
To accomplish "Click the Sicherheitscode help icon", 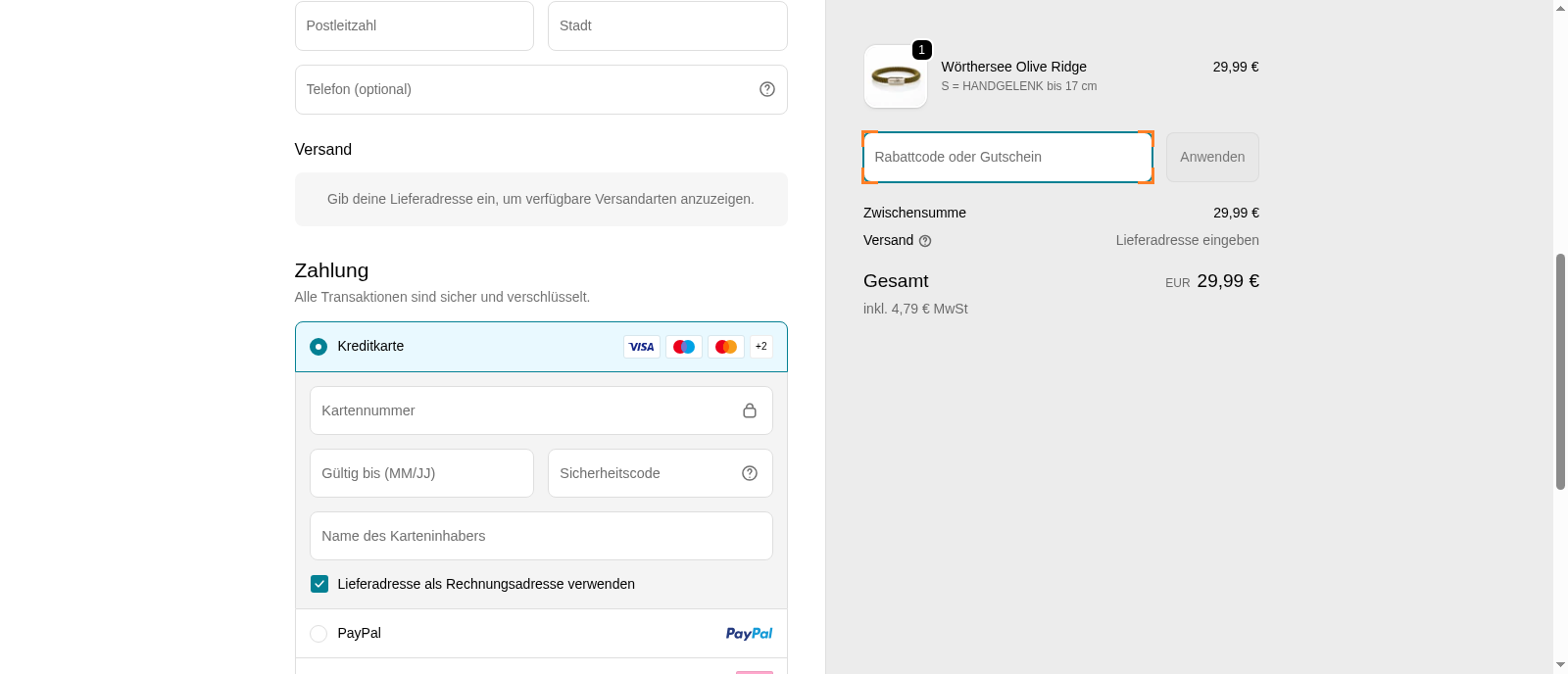I will click(750, 473).
